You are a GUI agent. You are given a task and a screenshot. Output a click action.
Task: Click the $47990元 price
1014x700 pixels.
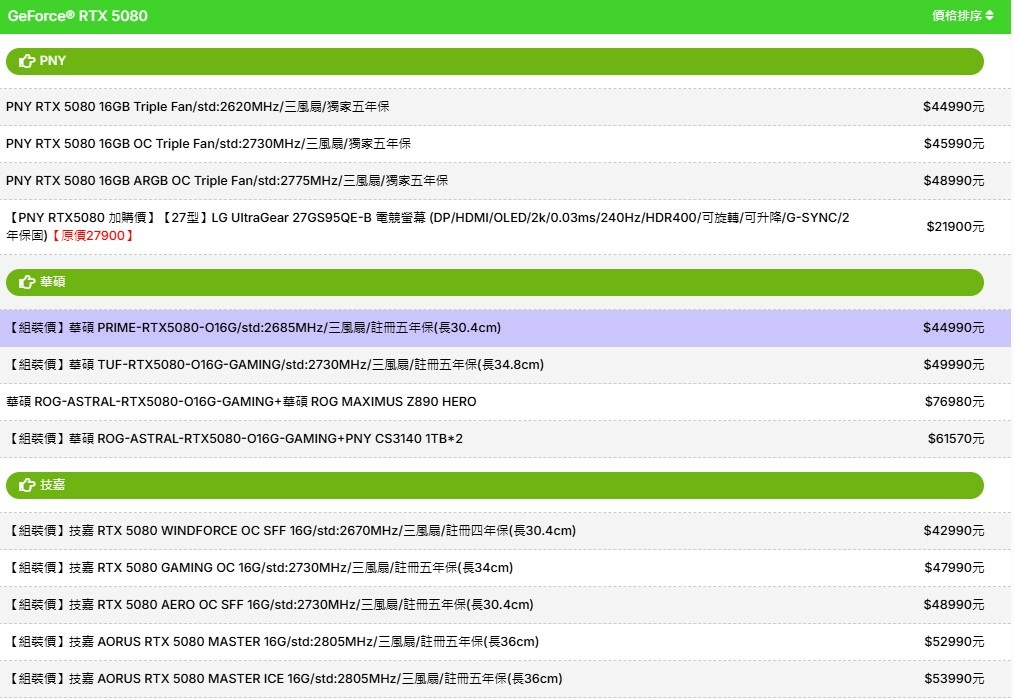click(954, 568)
